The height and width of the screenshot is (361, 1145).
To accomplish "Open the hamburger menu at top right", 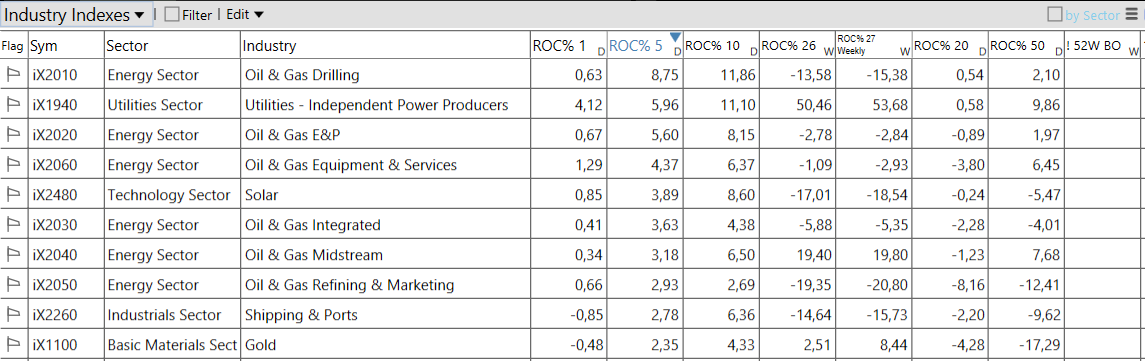I will (1131, 15).
